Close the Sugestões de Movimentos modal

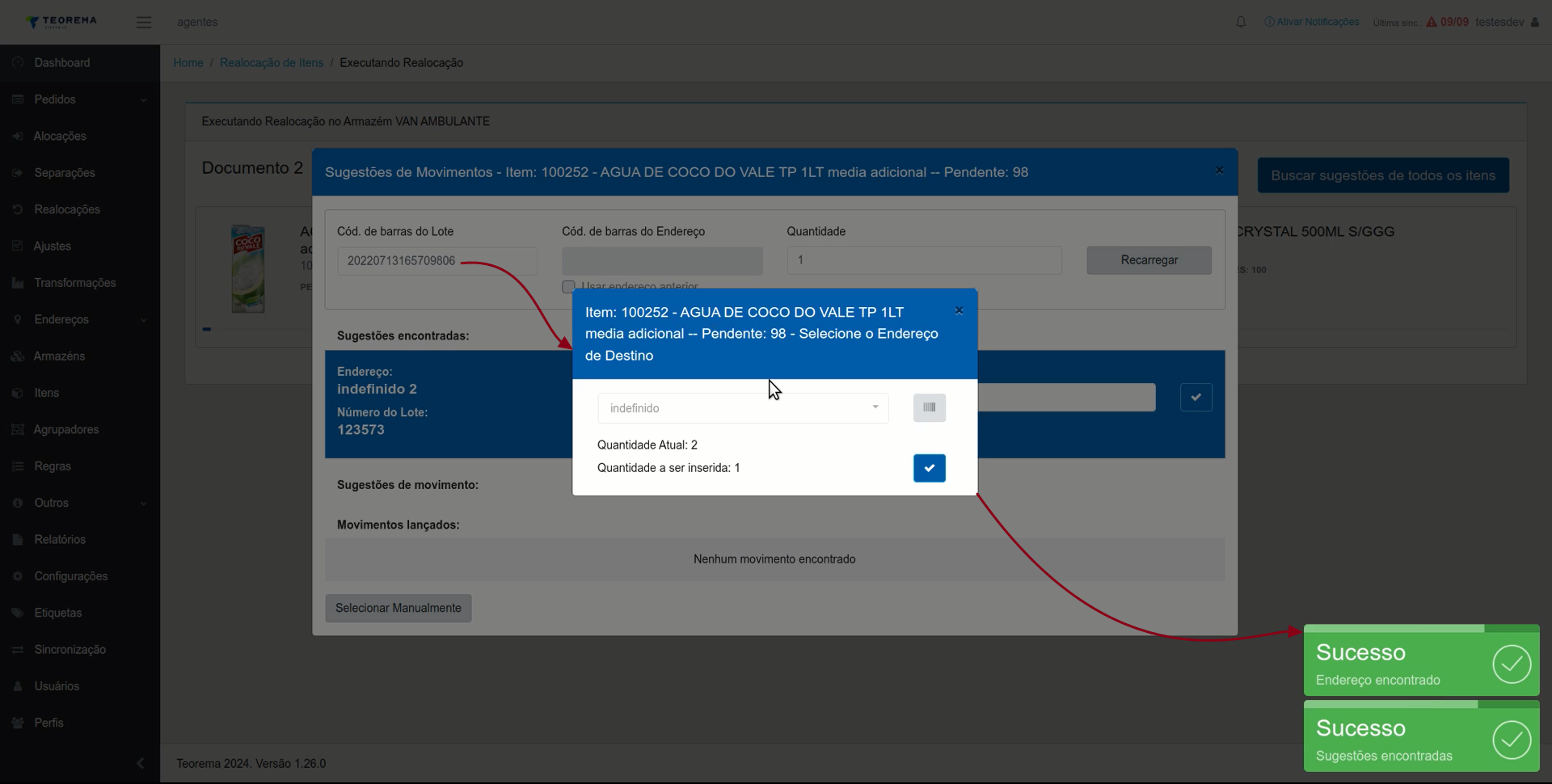point(1219,171)
